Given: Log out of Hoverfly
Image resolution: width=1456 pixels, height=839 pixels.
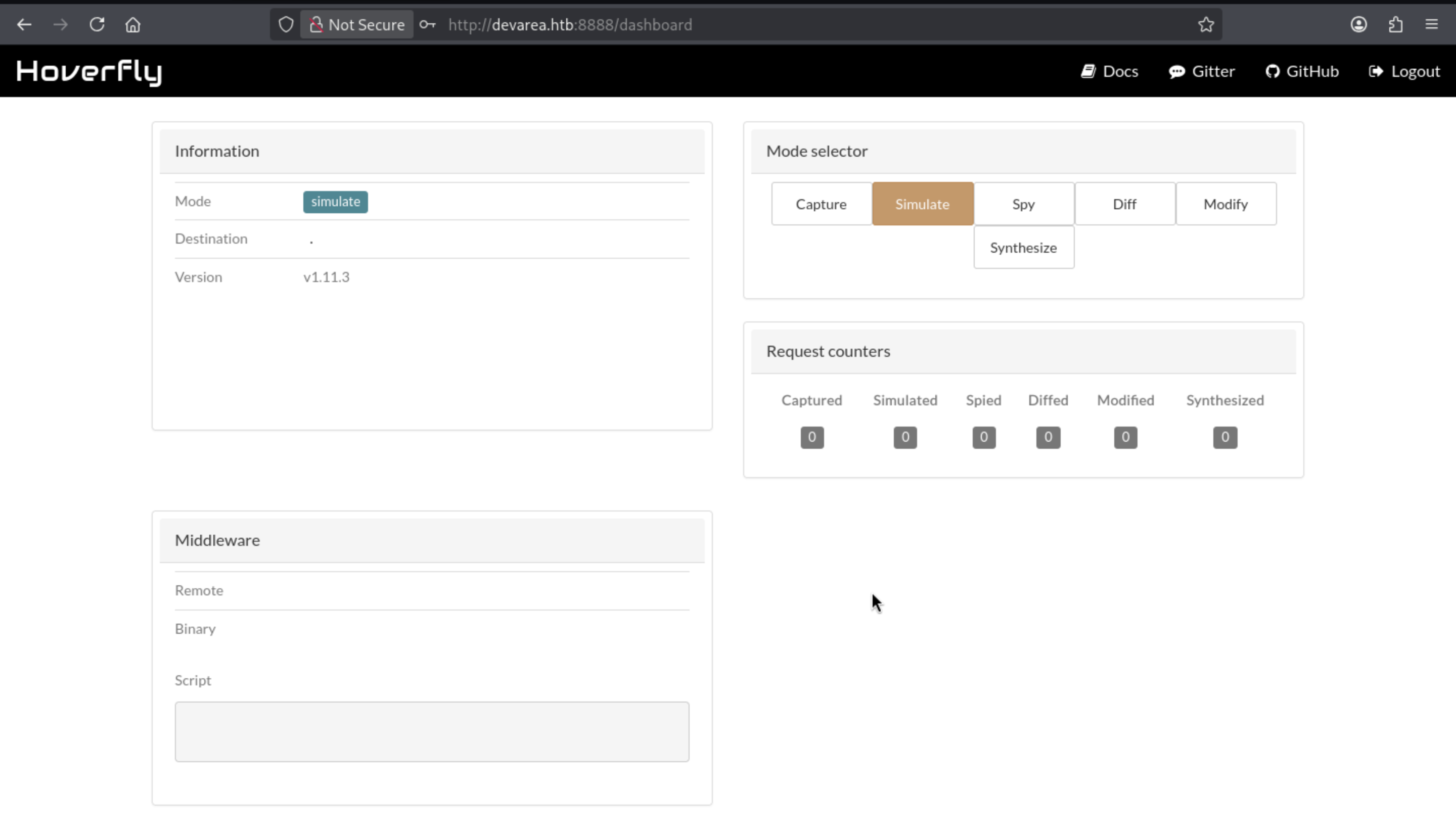Looking at the screenshot, I should click(1405, 71).
